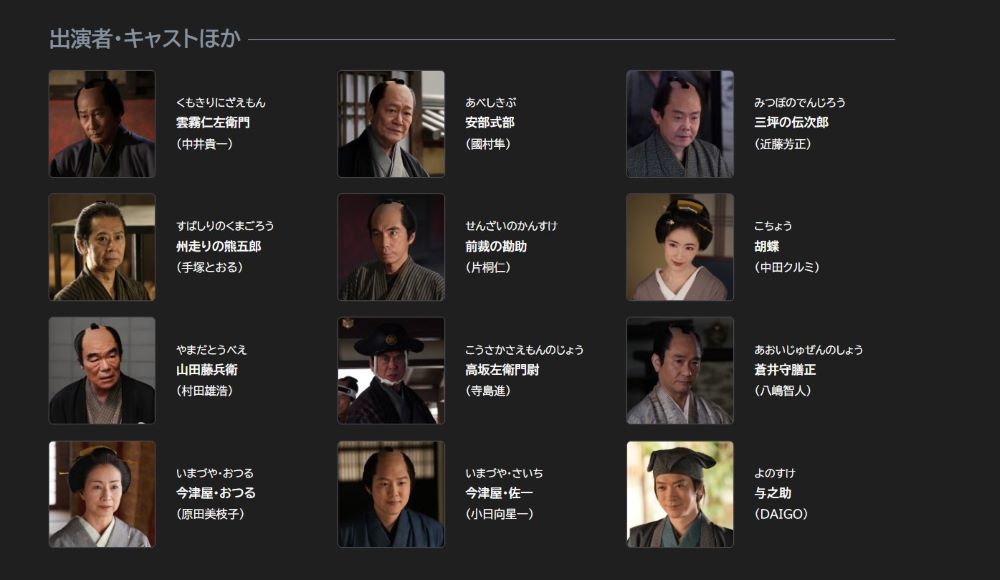Screen dimensions: 1000x580
Task: Open the 州走りの熊五郎 portrait image
Action: pyautogui.click(x=102, y=247)
